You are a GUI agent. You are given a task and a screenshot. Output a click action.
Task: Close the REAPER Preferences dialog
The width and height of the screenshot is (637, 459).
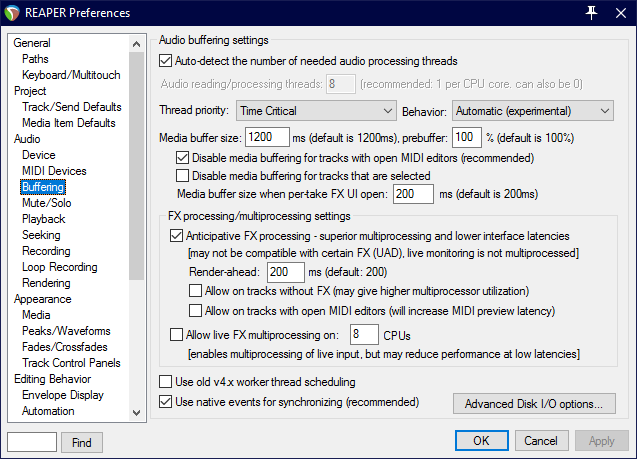[x=620, y=12]
